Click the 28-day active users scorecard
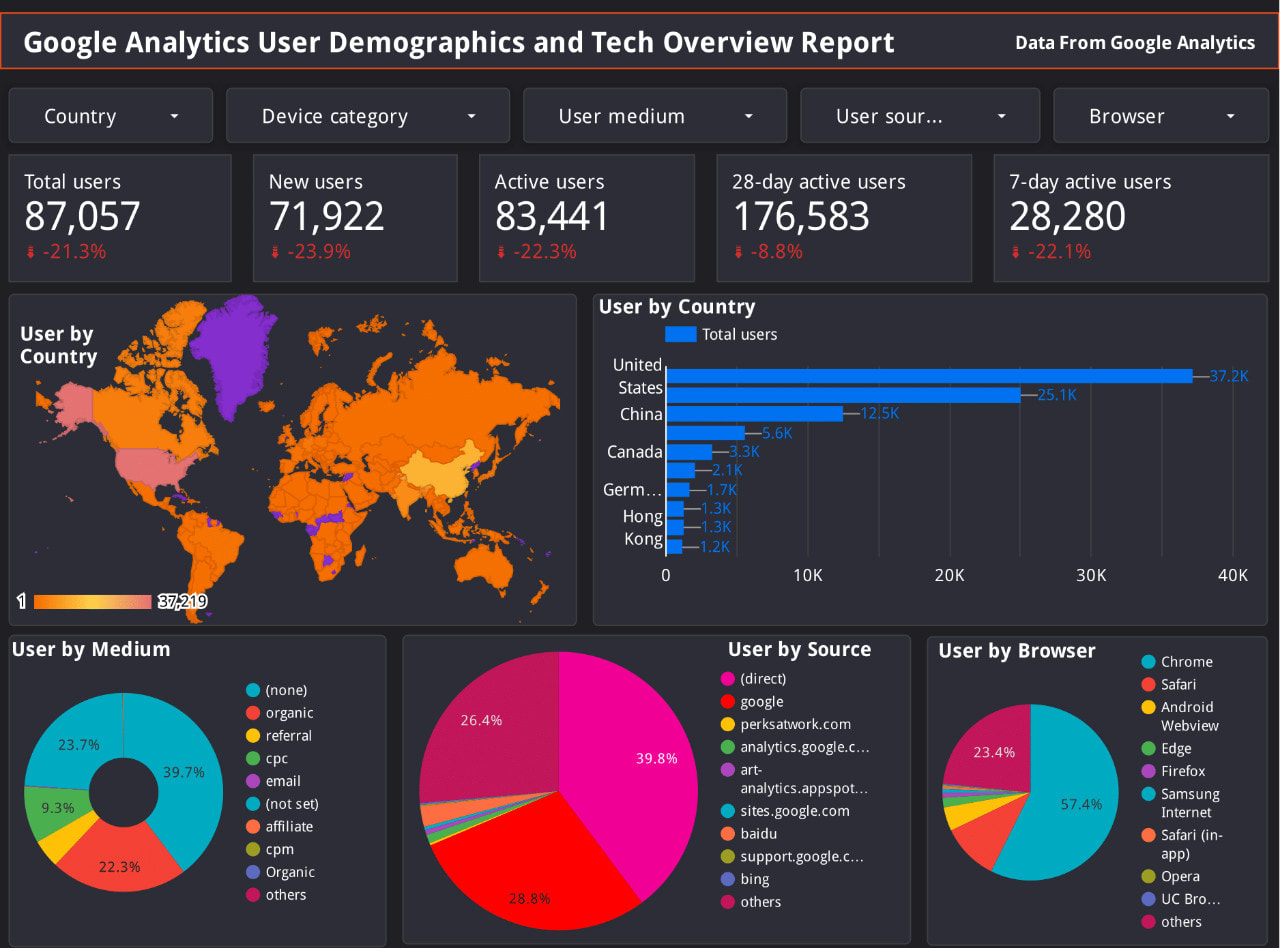 click(x=843, y=217)
